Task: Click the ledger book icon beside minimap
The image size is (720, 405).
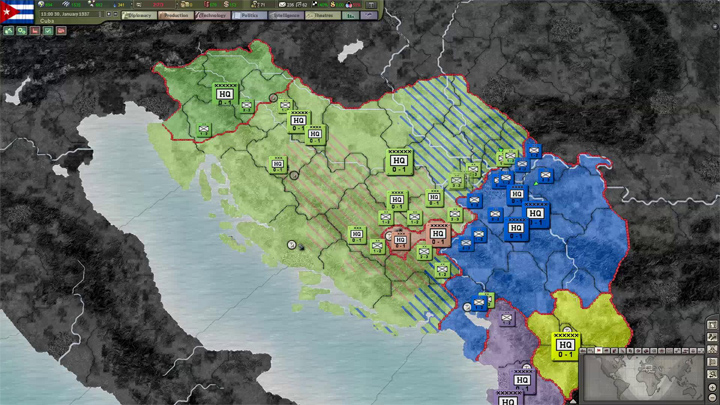Action: pyautogui.click(x=712, y=362)
